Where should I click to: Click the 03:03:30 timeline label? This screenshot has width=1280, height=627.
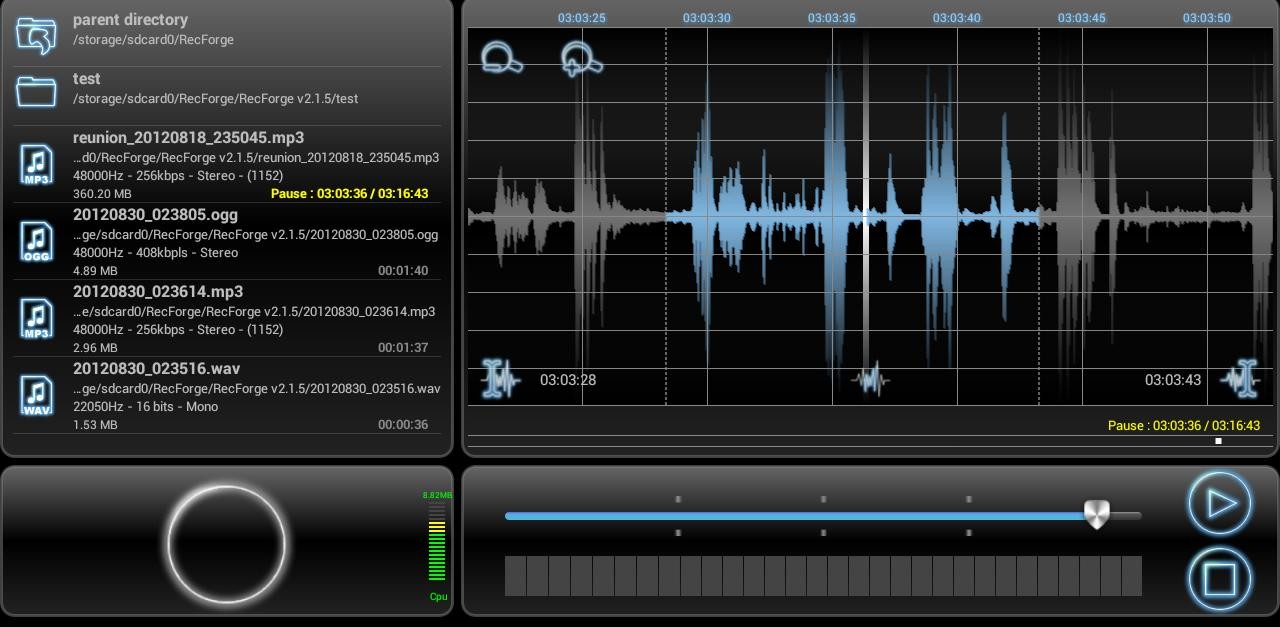[707, 18]
